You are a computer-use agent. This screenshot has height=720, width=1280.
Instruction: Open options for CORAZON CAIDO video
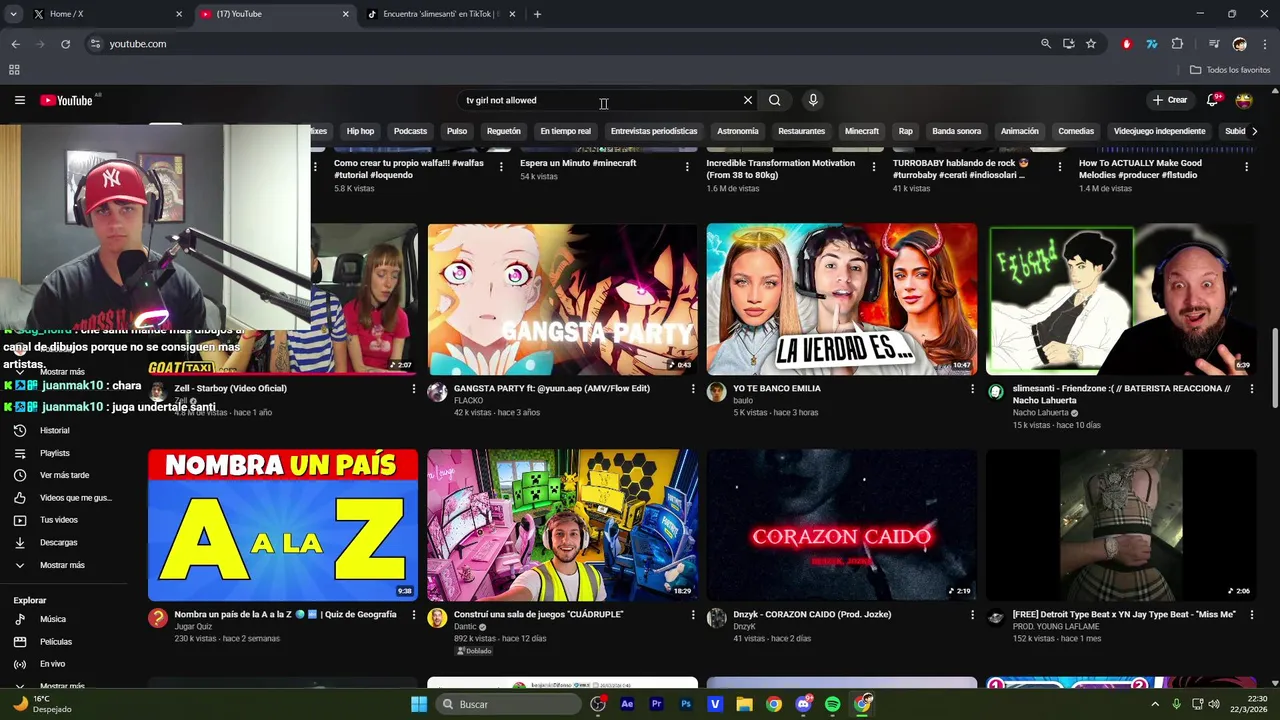972,614
